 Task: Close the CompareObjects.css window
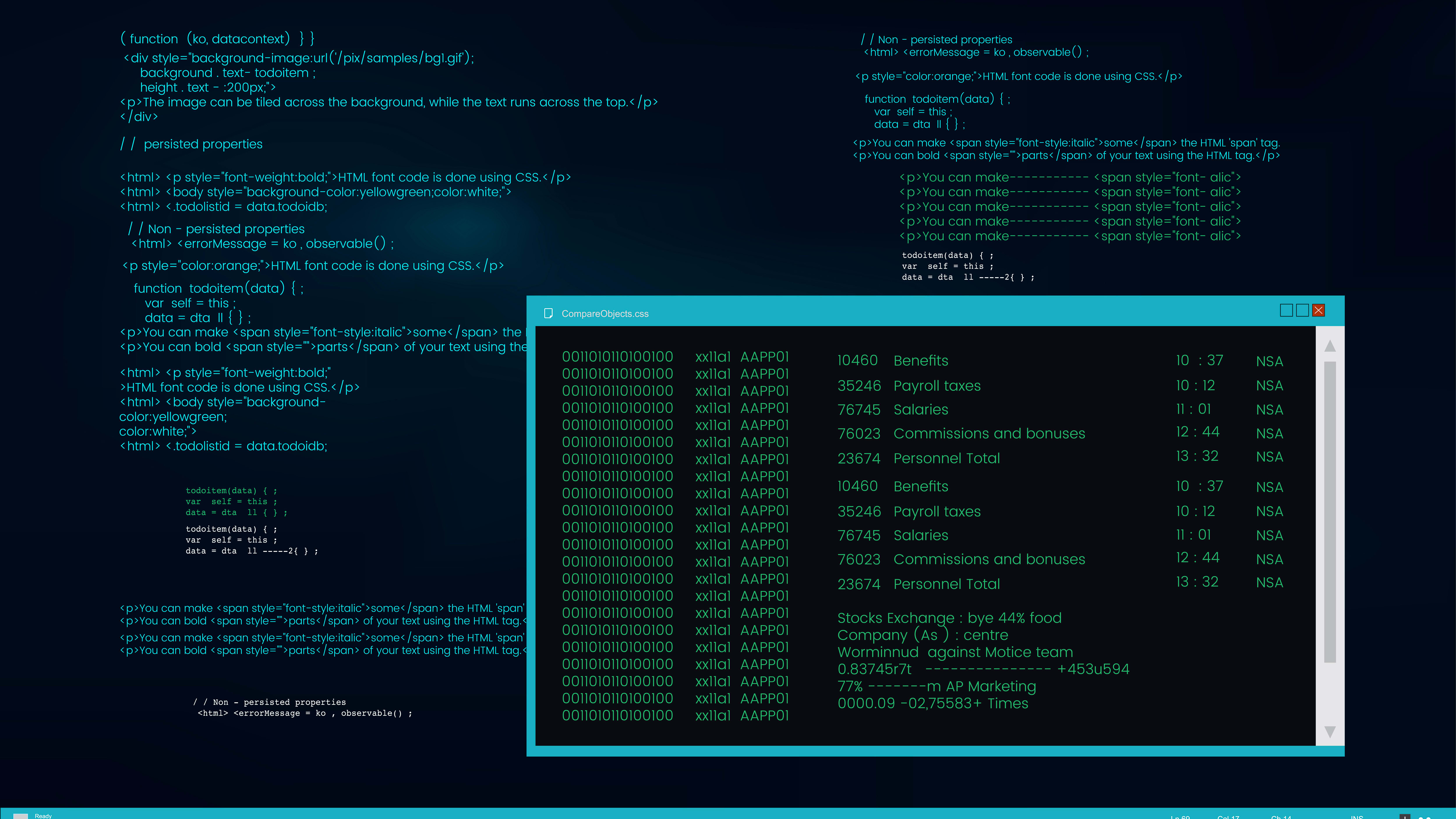[1318, 310]
